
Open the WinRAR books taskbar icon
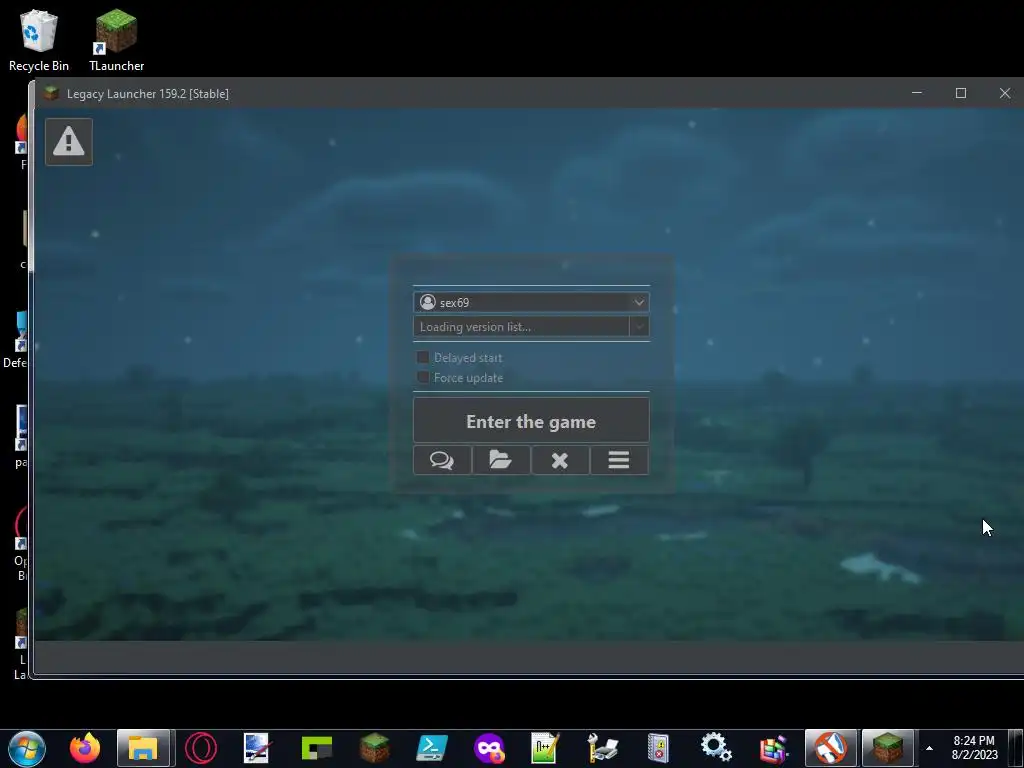(774, 748)
